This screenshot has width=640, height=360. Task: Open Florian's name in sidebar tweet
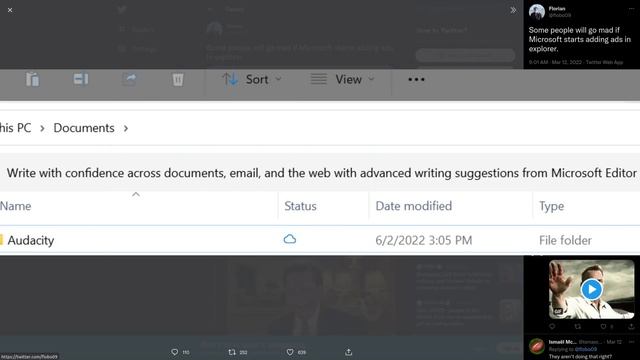[557, 8]
